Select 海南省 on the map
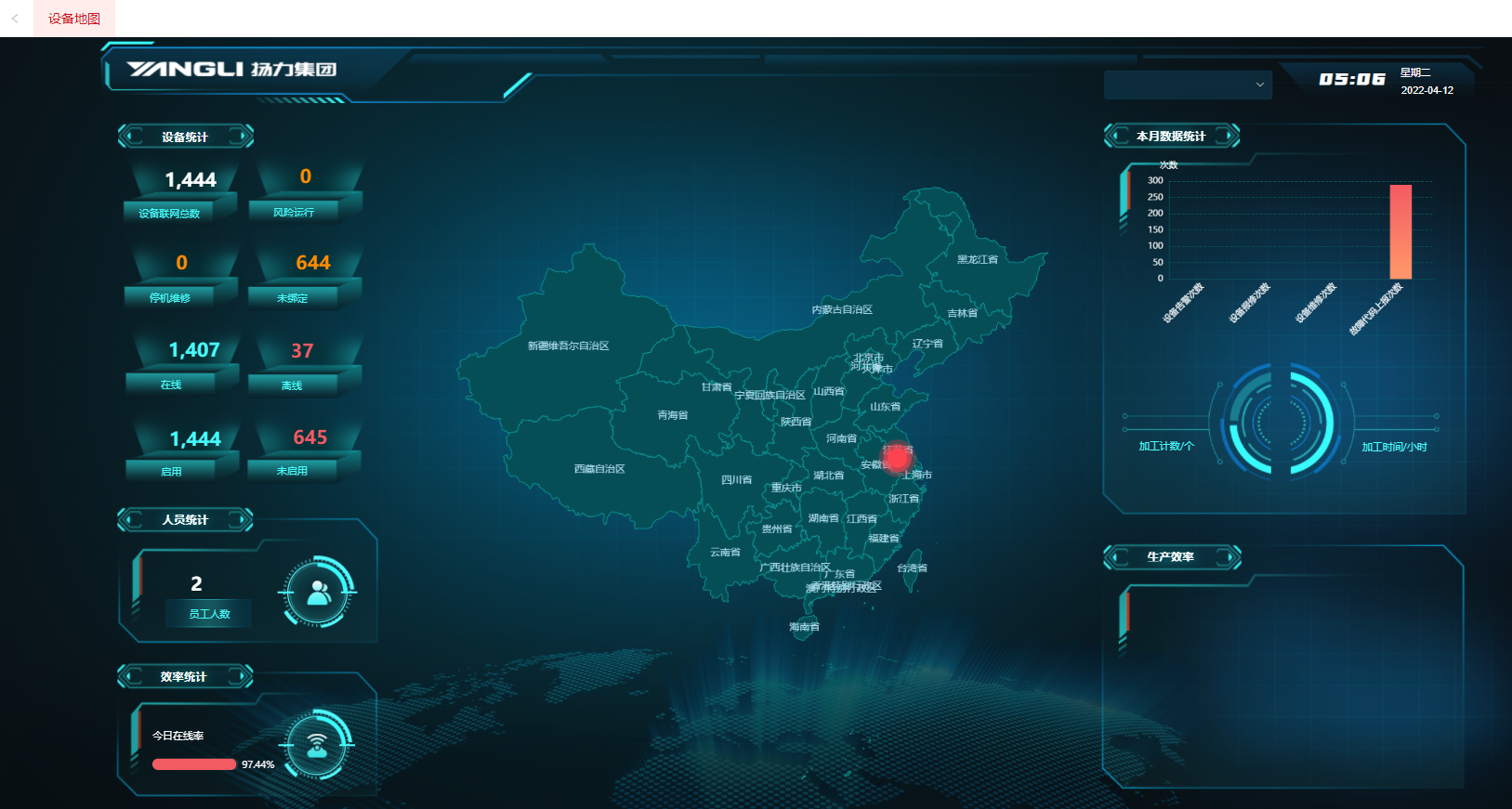 805,627
